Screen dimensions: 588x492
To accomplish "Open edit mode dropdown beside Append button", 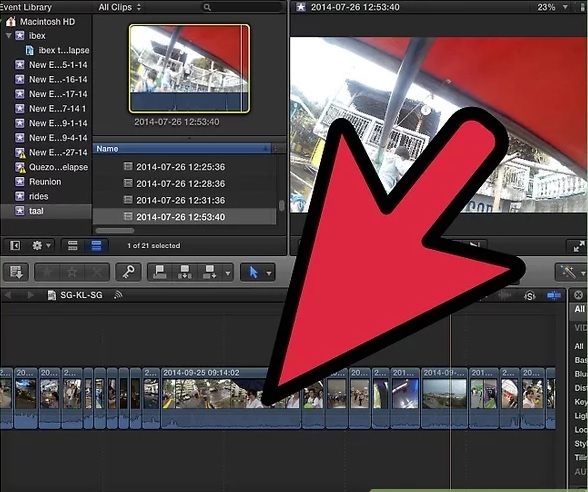I will pyautogui.click(x=228, y=273).
